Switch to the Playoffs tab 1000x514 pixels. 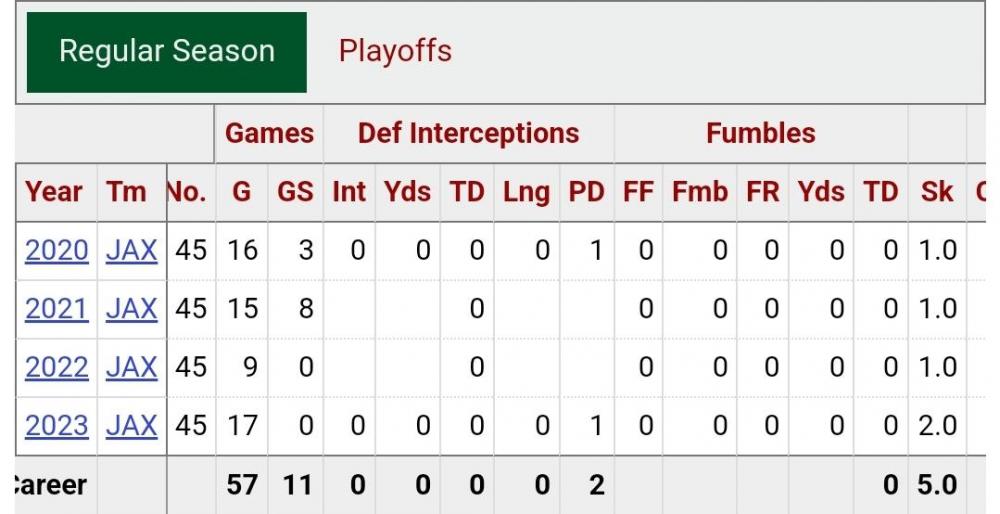pos(395,51)
